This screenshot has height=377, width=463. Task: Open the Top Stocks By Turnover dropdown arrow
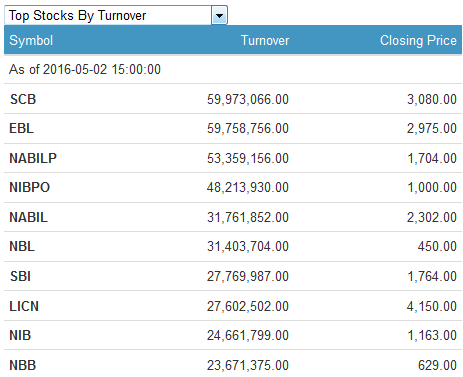pos(219,15)
